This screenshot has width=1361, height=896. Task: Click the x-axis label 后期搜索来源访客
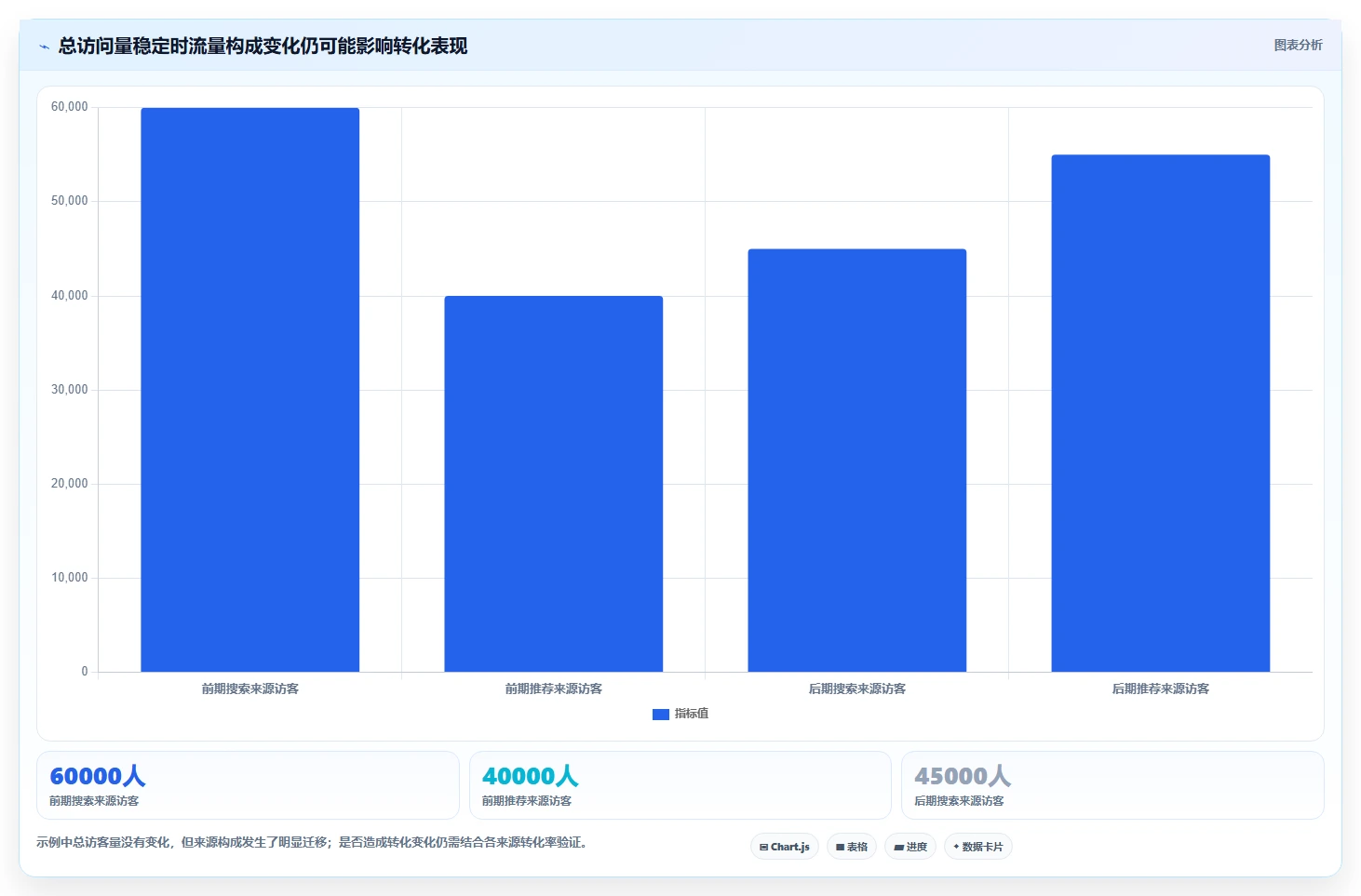856,689
